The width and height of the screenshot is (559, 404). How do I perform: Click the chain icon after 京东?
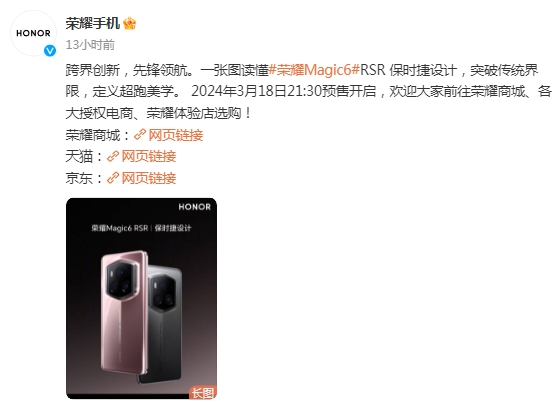point(113,178)
